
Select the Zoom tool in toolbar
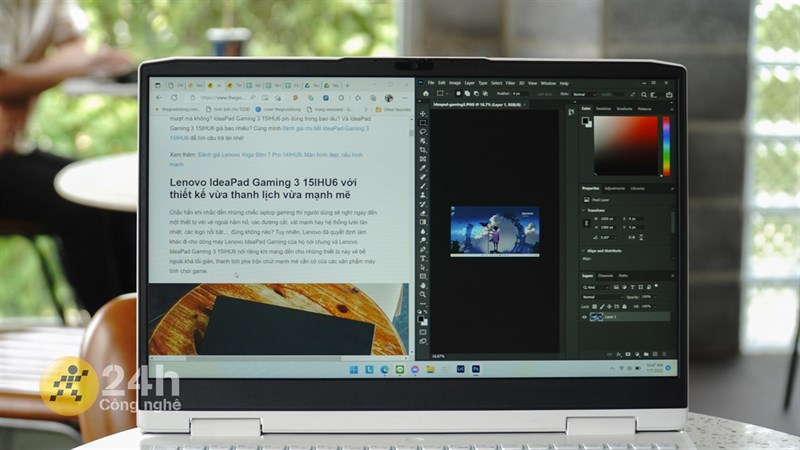423,294
